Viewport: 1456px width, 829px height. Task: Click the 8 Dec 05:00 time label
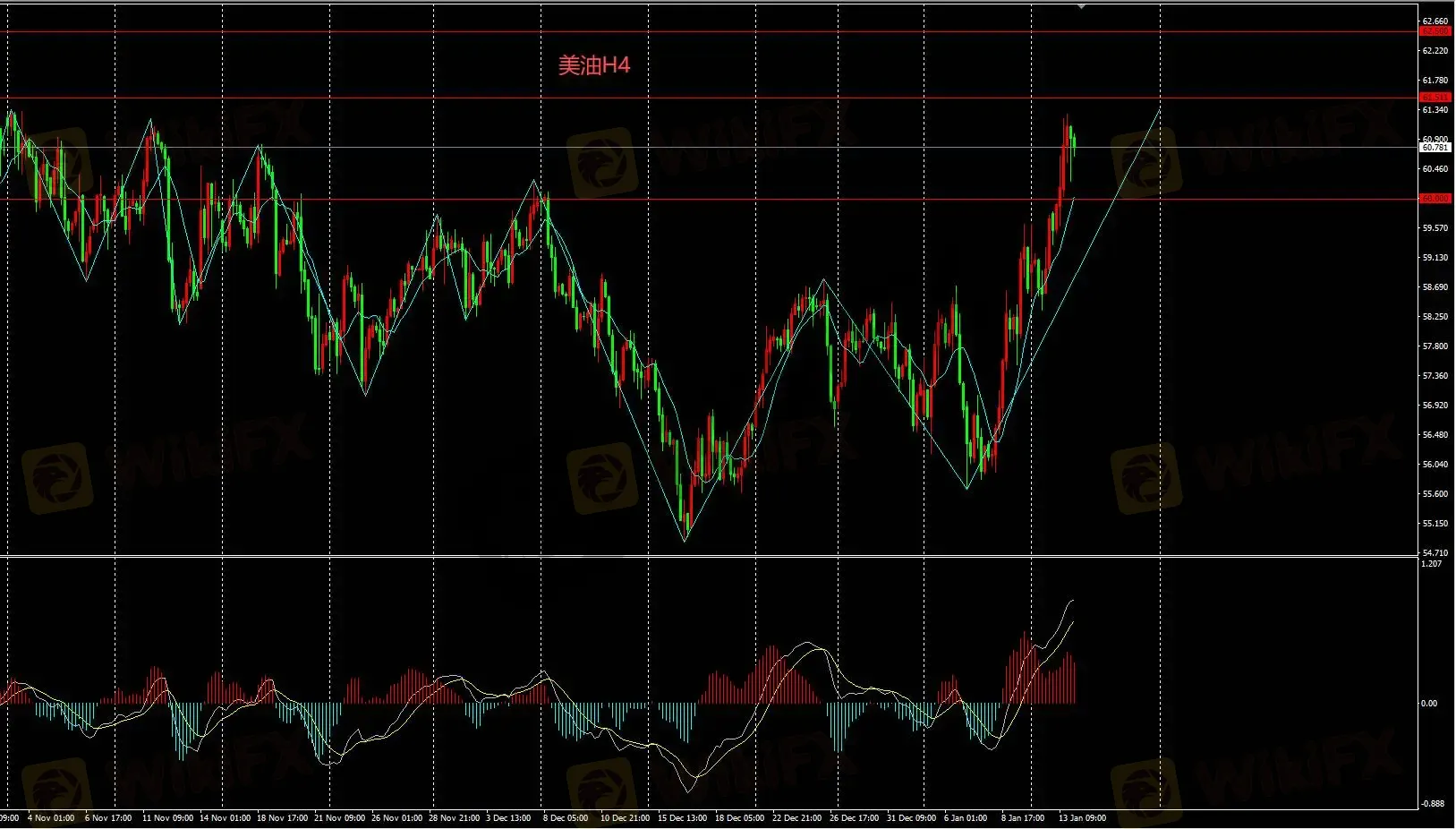point(566,818)
